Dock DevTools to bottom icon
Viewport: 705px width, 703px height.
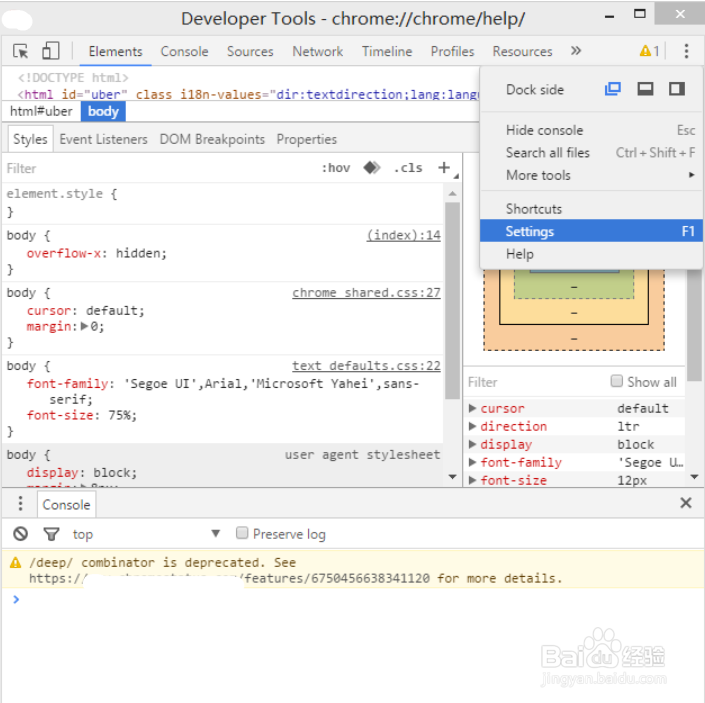tap(645, 89)
